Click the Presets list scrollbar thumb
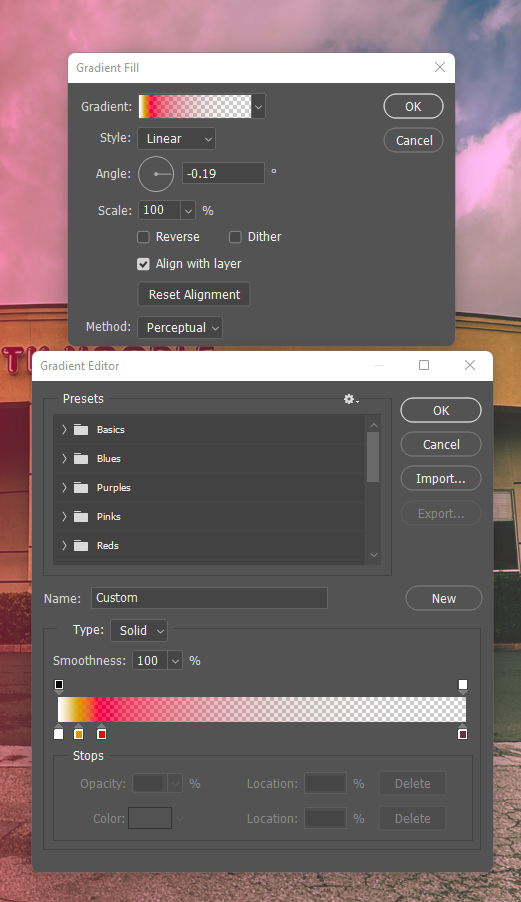The image size is (521, 902). (373, 457)
